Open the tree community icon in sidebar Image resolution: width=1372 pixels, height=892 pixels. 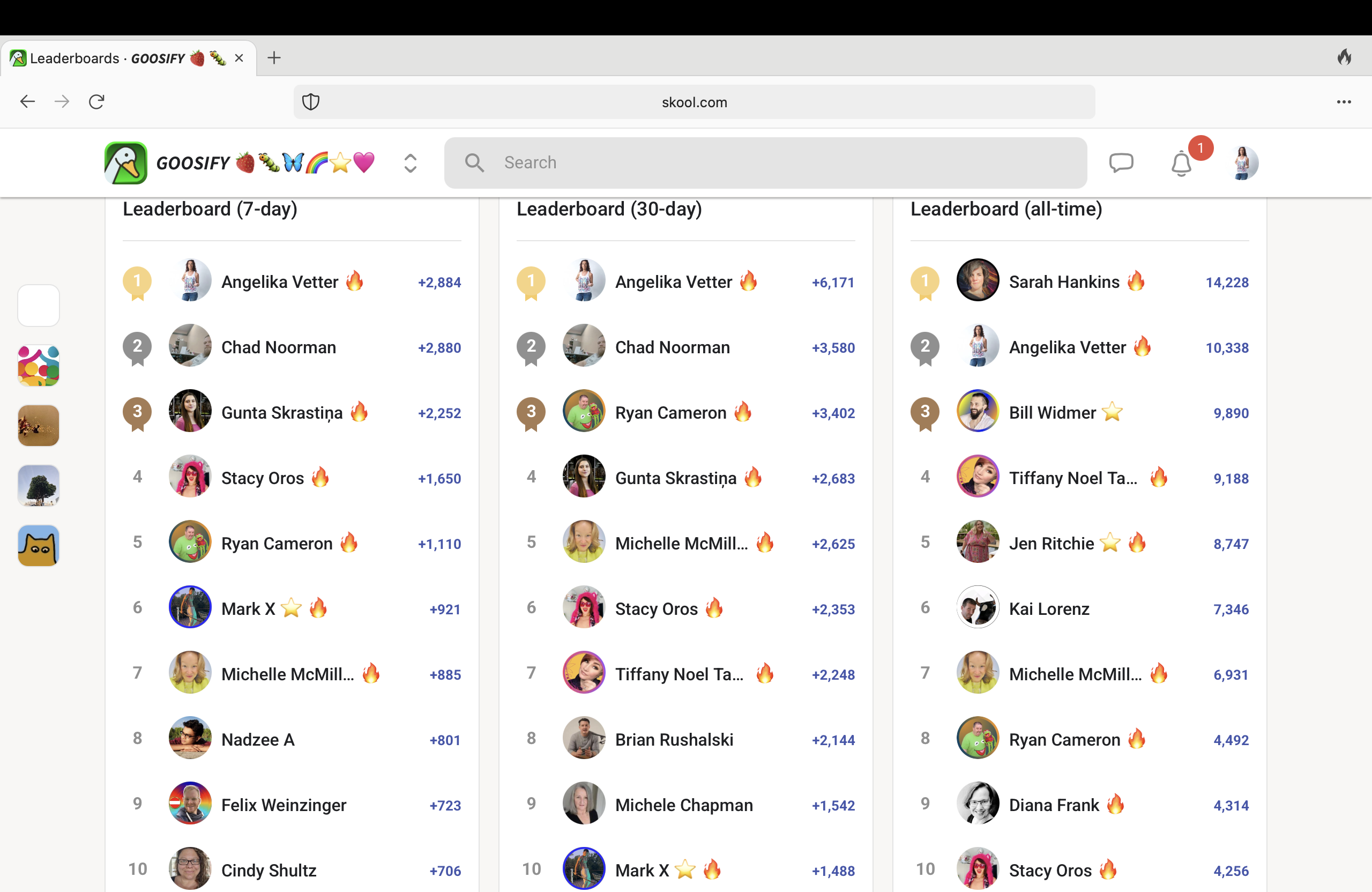(39, 486)
